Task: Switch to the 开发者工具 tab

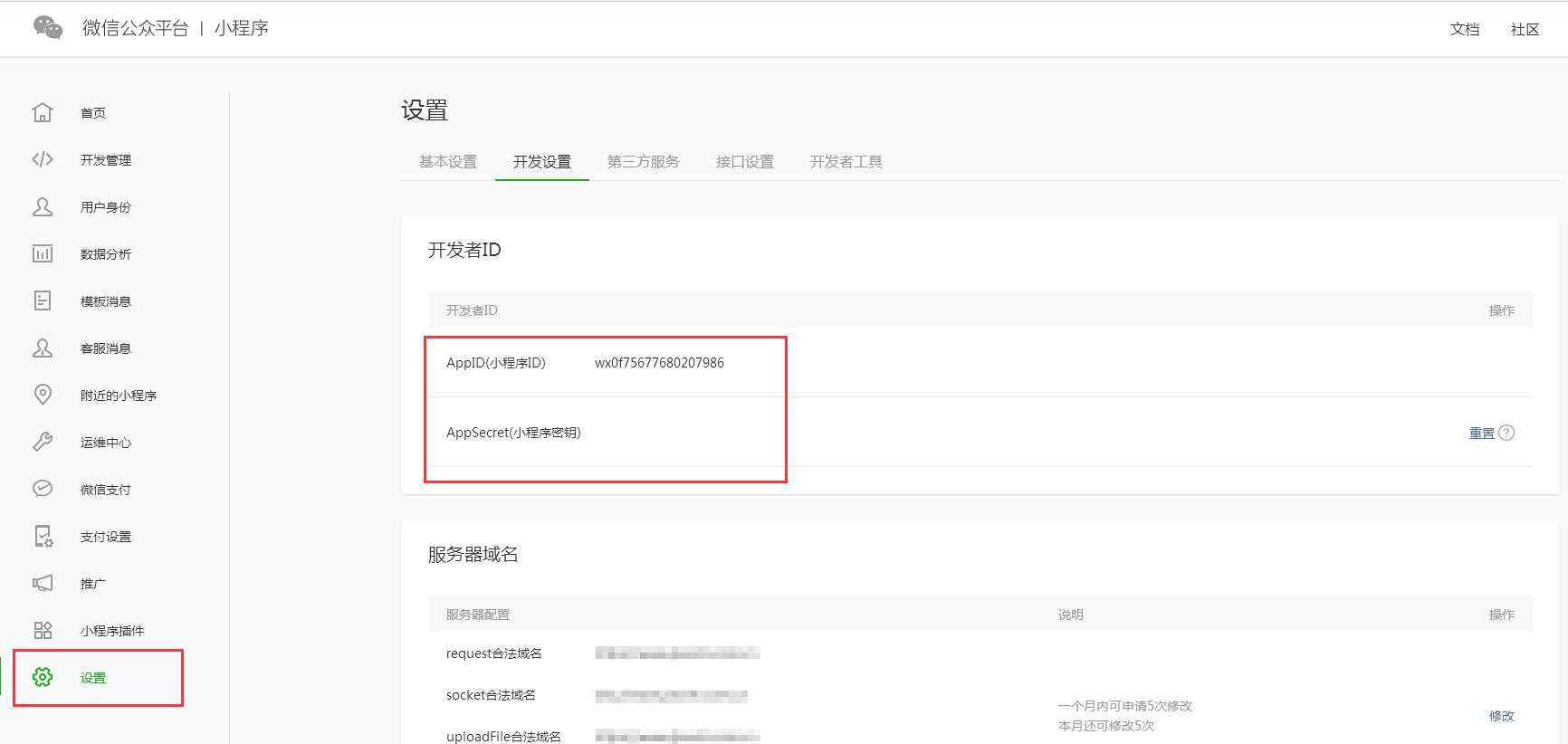Action: click(x=846, y=161)
